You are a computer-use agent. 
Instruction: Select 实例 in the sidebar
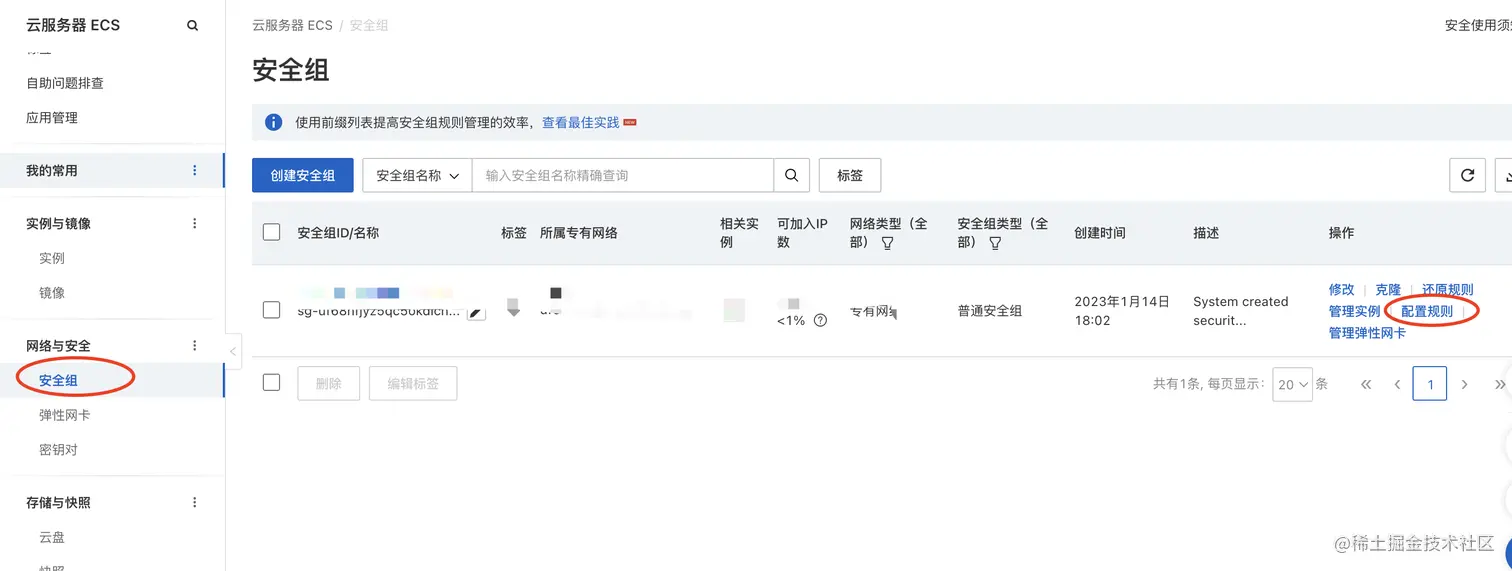point(52,258)
